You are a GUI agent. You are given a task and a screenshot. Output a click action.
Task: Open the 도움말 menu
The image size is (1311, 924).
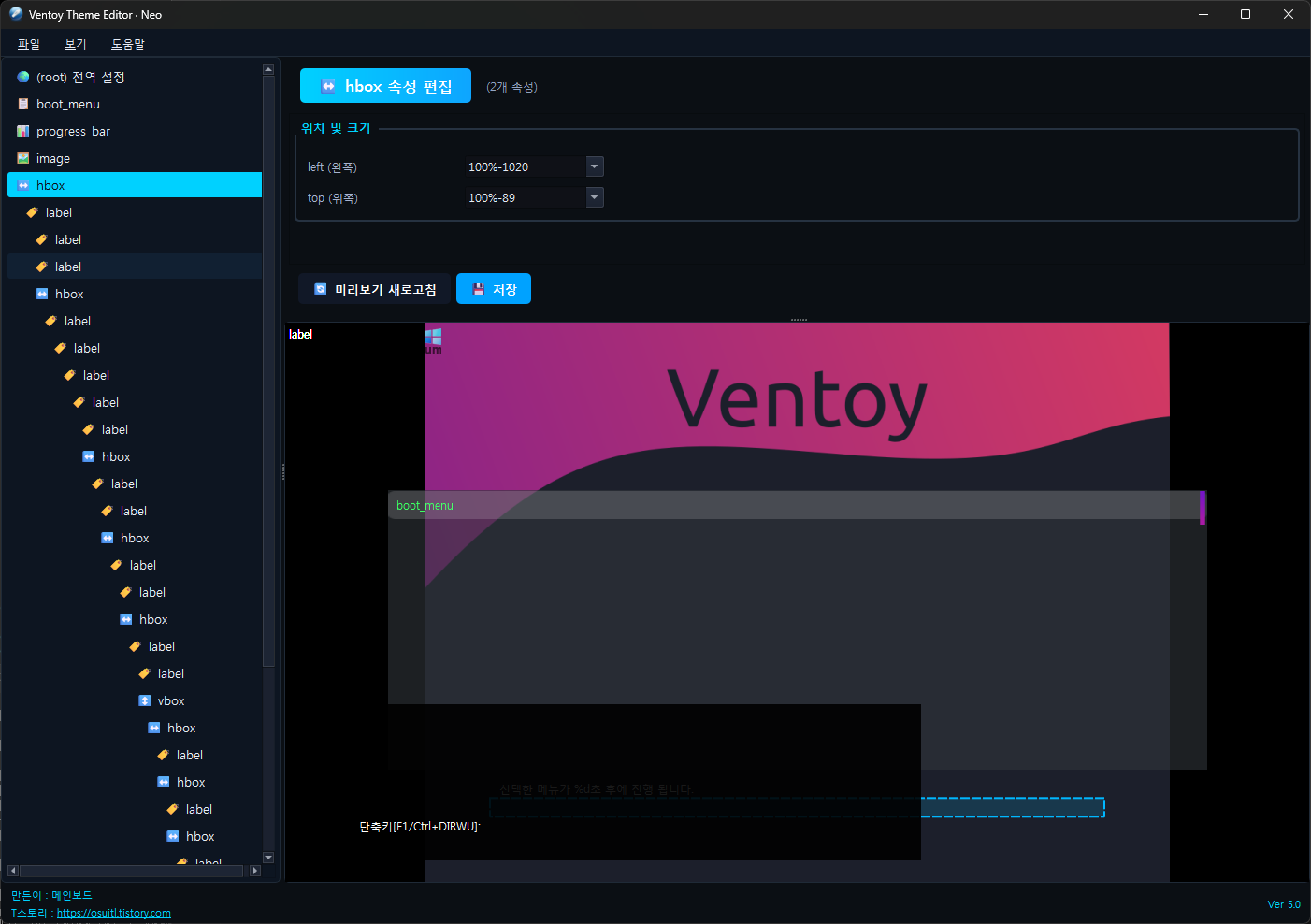128,44
